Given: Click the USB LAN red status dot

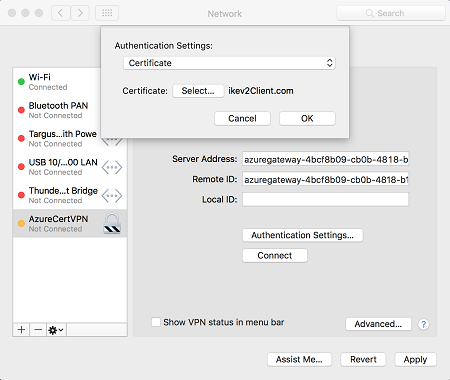Looking at the screenshot, I should point(21,167).
